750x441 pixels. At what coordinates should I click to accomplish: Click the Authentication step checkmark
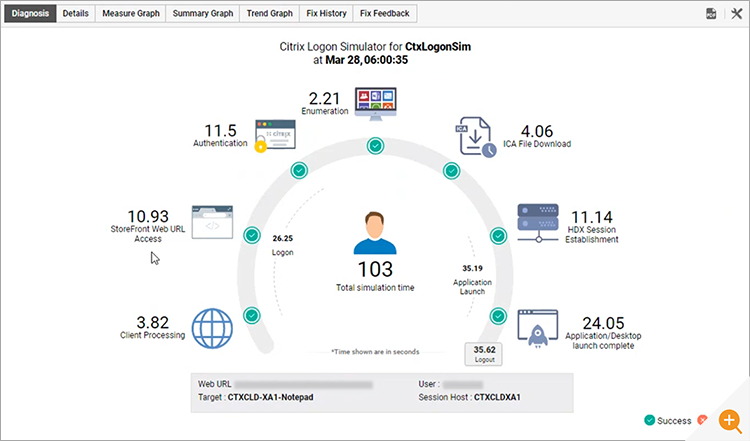299,170
